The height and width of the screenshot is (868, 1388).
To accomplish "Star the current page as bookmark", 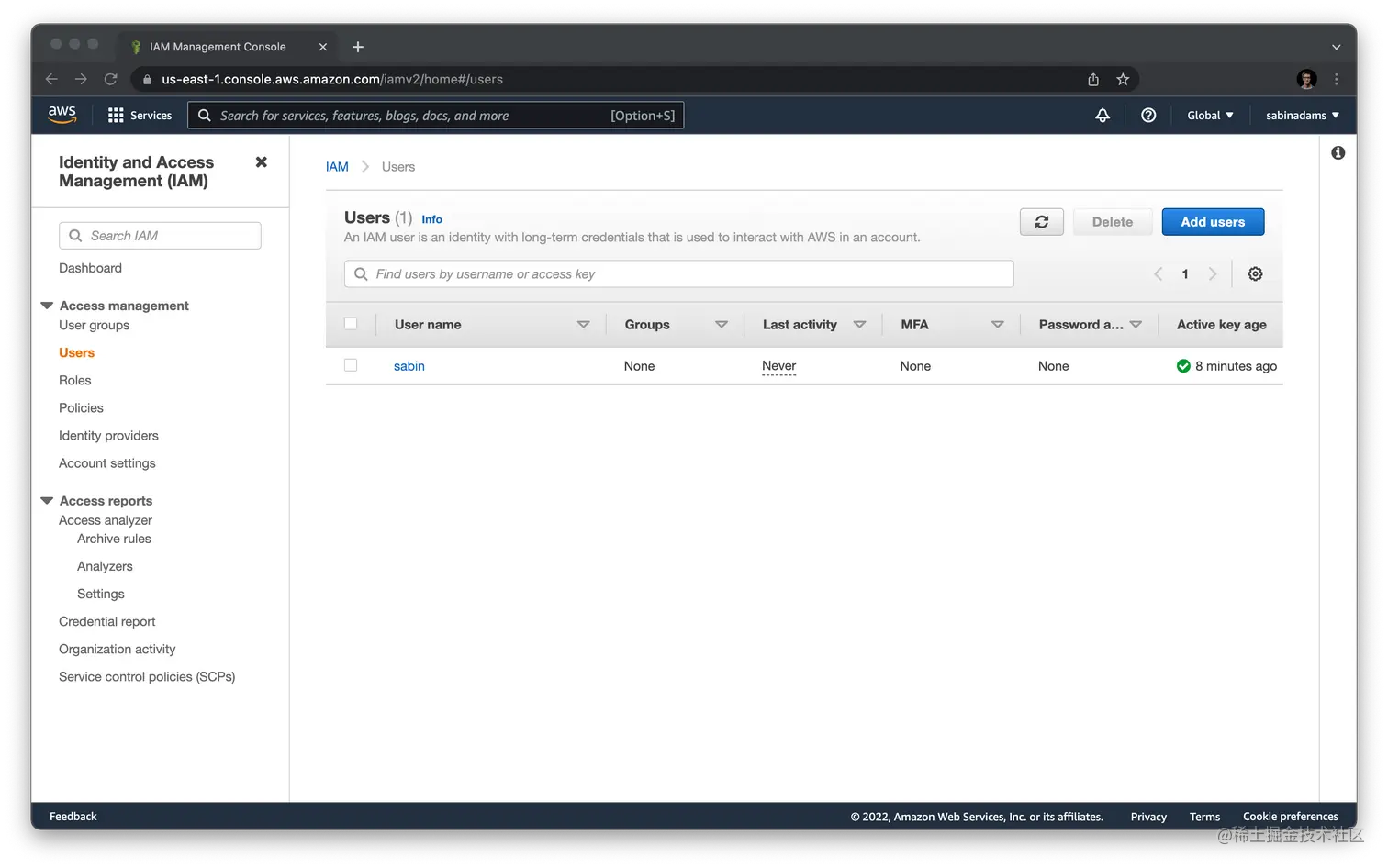I will pos(1123,79).
